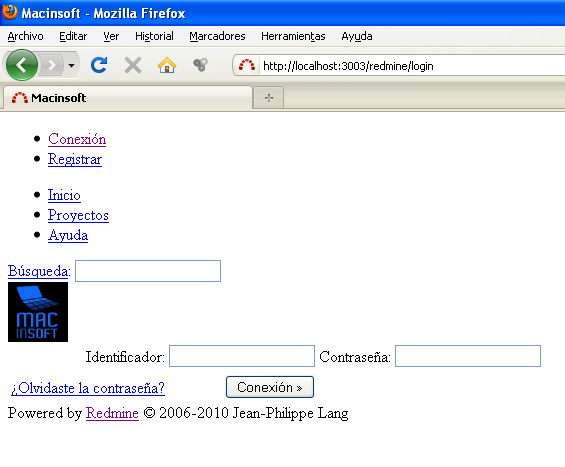This screenshot has width=565, height=467.
Task: Focus the Identificador input field
Action: 242,356
